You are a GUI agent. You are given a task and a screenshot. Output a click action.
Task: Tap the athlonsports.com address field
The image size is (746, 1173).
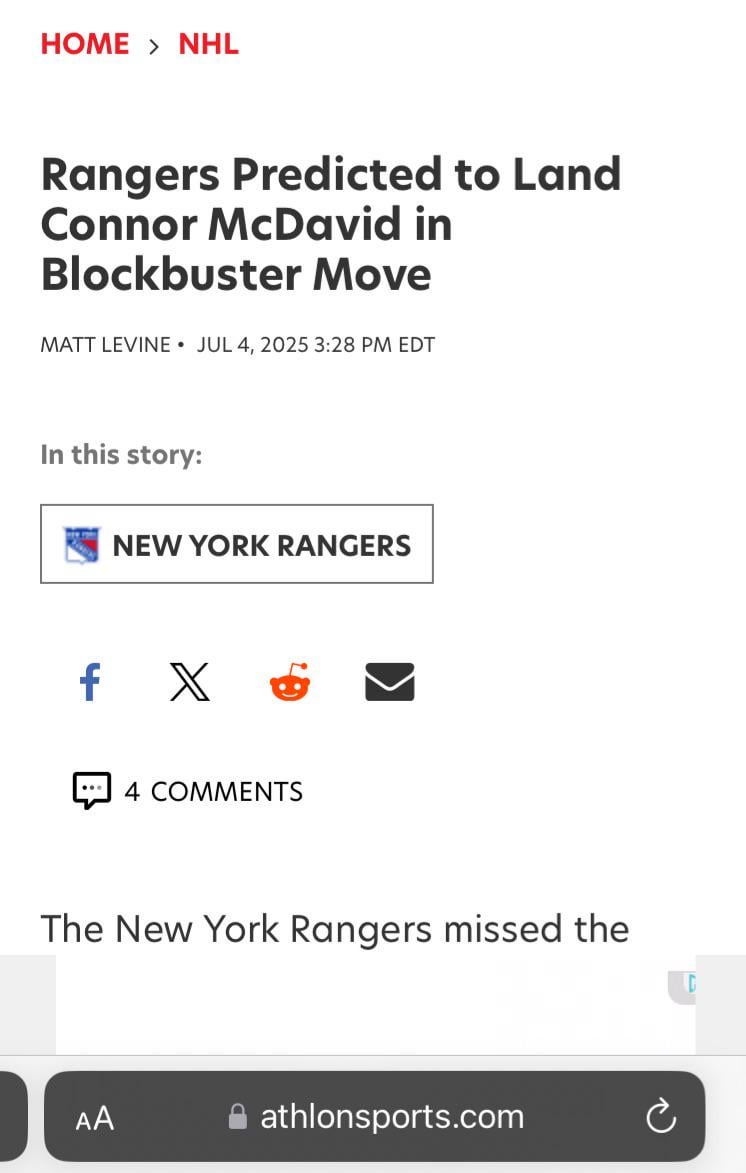click(x=392, y=1117)
